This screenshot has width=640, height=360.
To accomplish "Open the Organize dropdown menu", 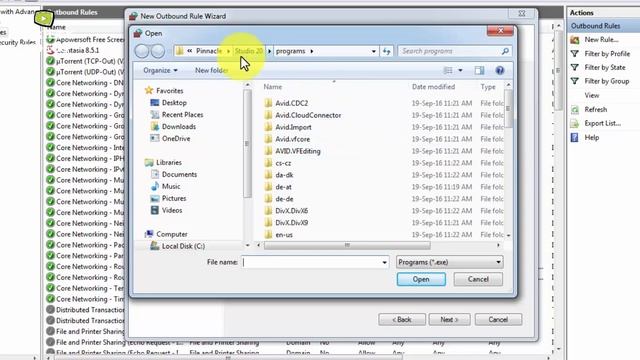I will coord(160,70).
